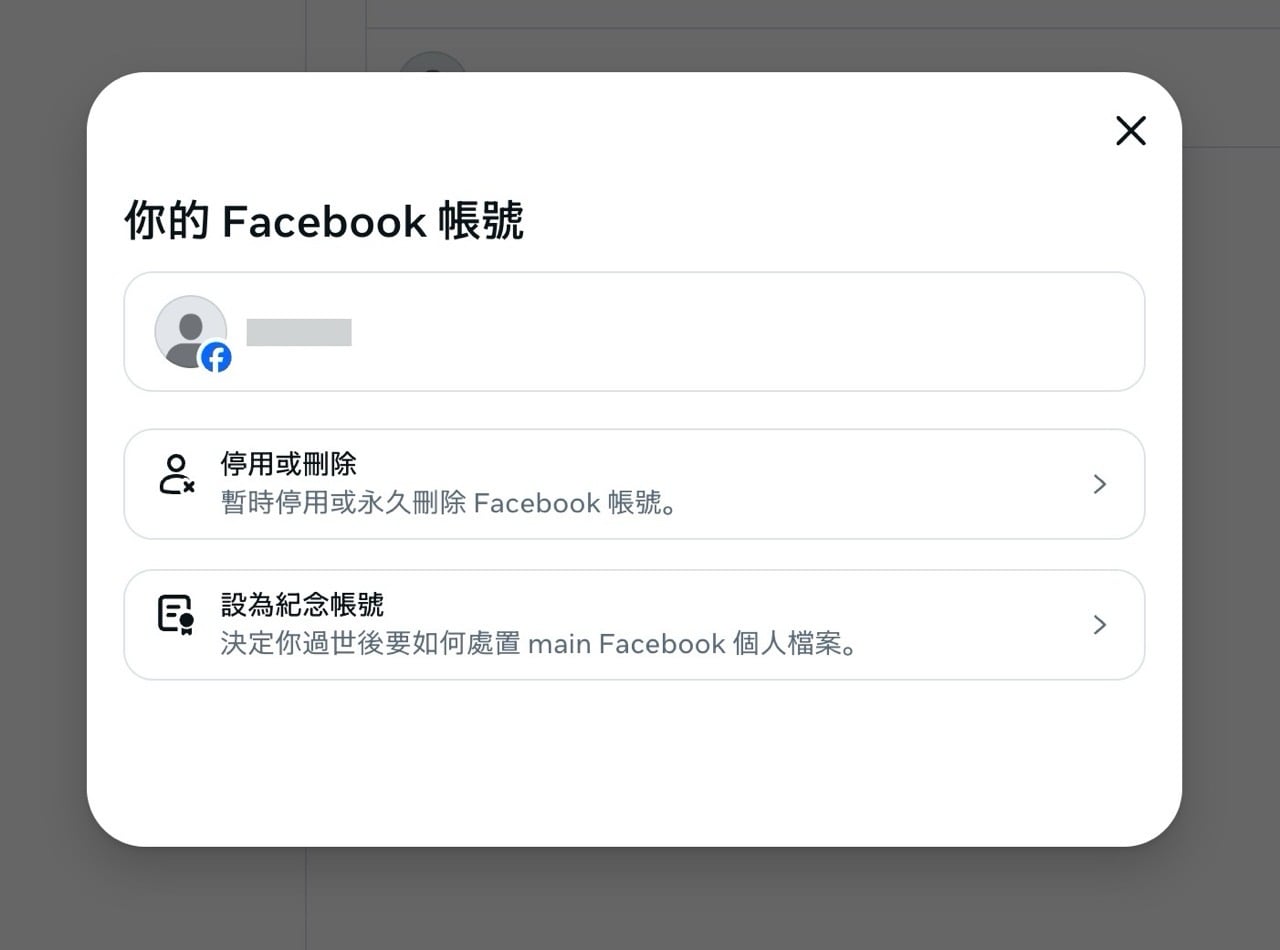Click the chevron next to deactivation description text
Image resolution: width=1280 pixels, height=950 pixels.
(1100, 484)
